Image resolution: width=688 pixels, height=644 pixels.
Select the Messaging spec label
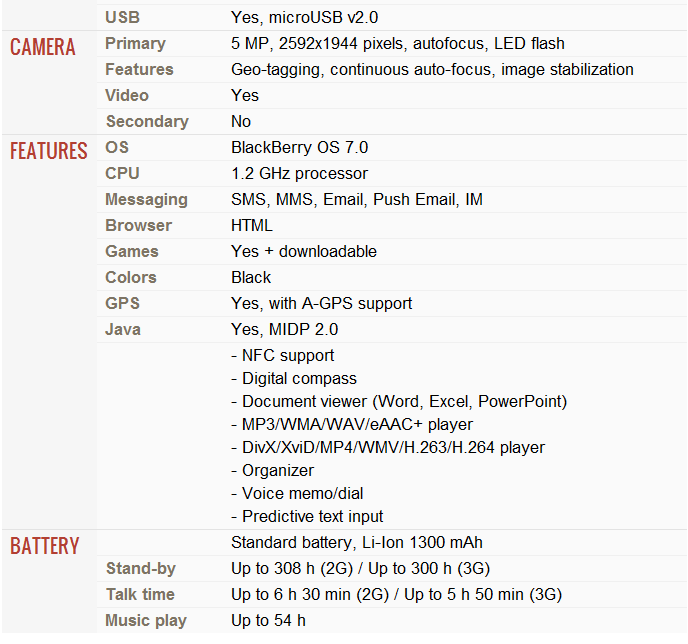pos(146,199)
